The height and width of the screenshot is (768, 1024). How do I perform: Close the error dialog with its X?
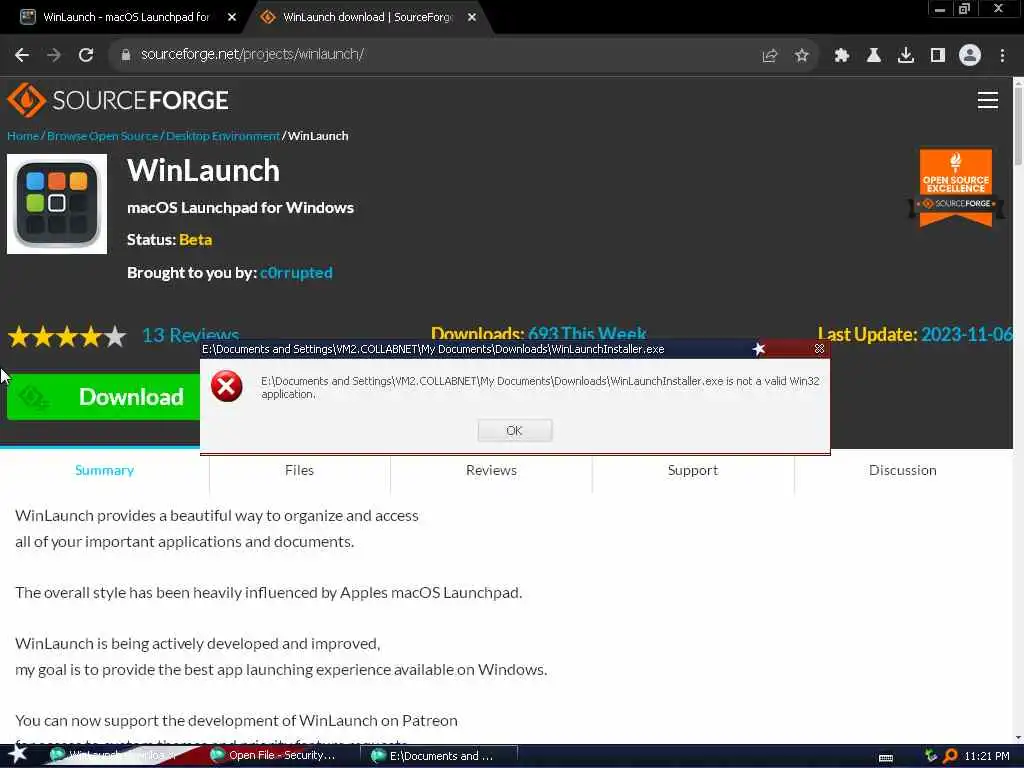tap(819, 349)
